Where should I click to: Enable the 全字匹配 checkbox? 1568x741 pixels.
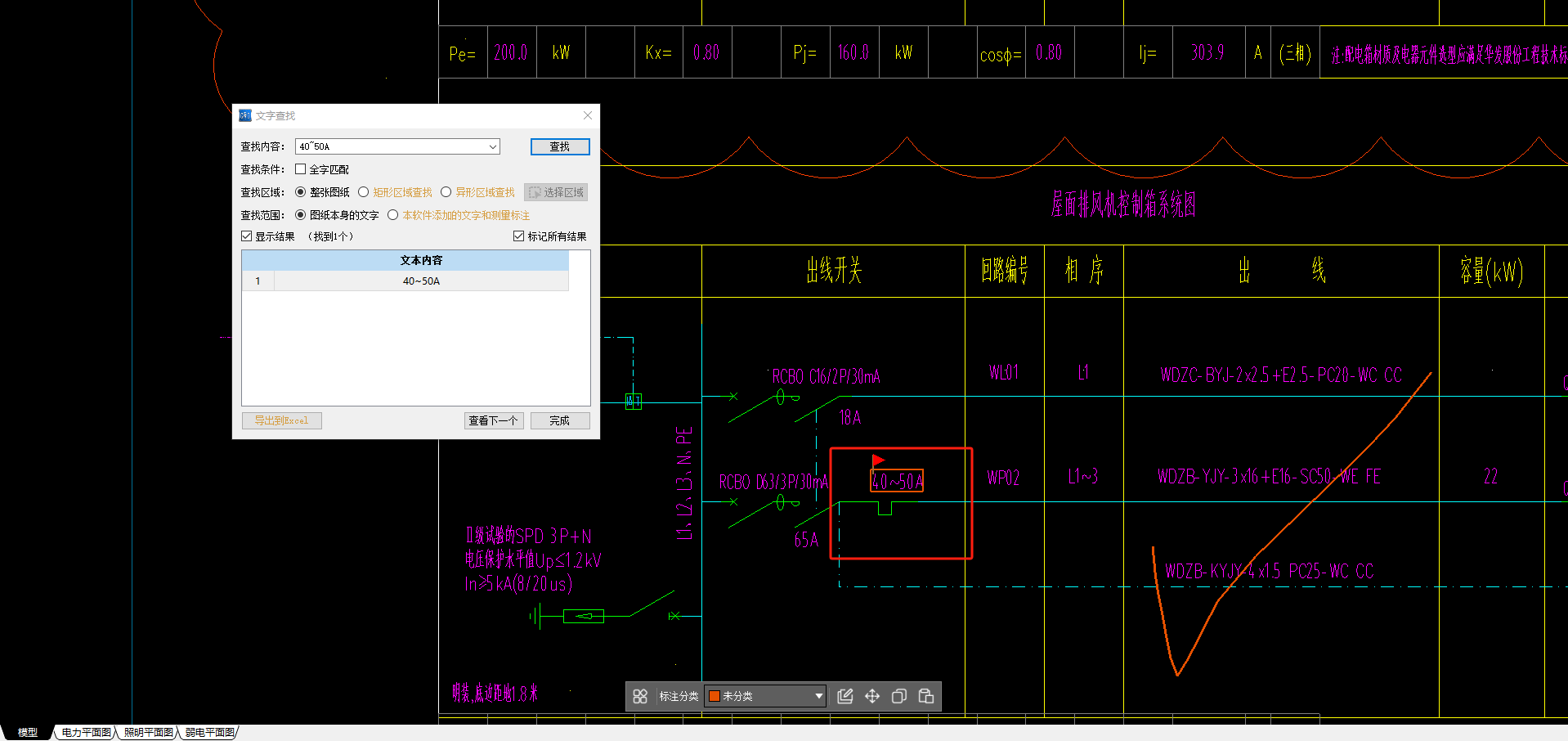point(301,169)
